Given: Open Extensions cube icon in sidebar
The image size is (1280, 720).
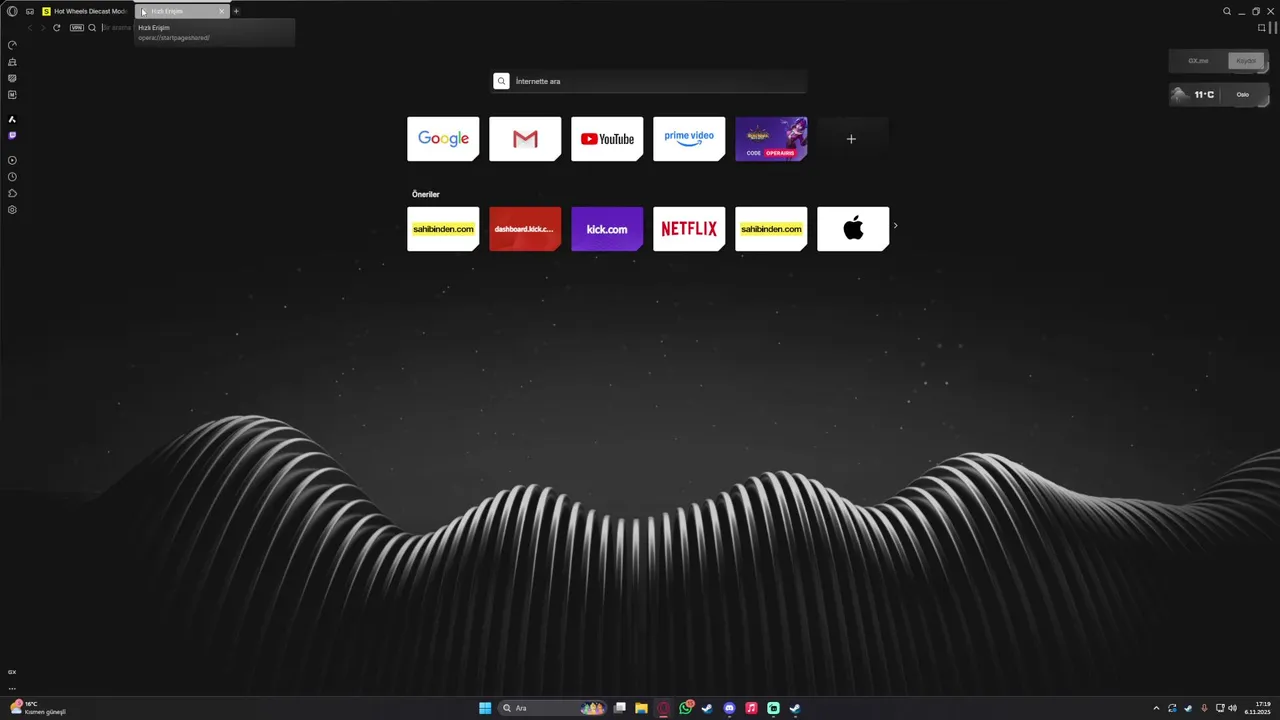Looking at the screenshot, I should click(12, 193).
